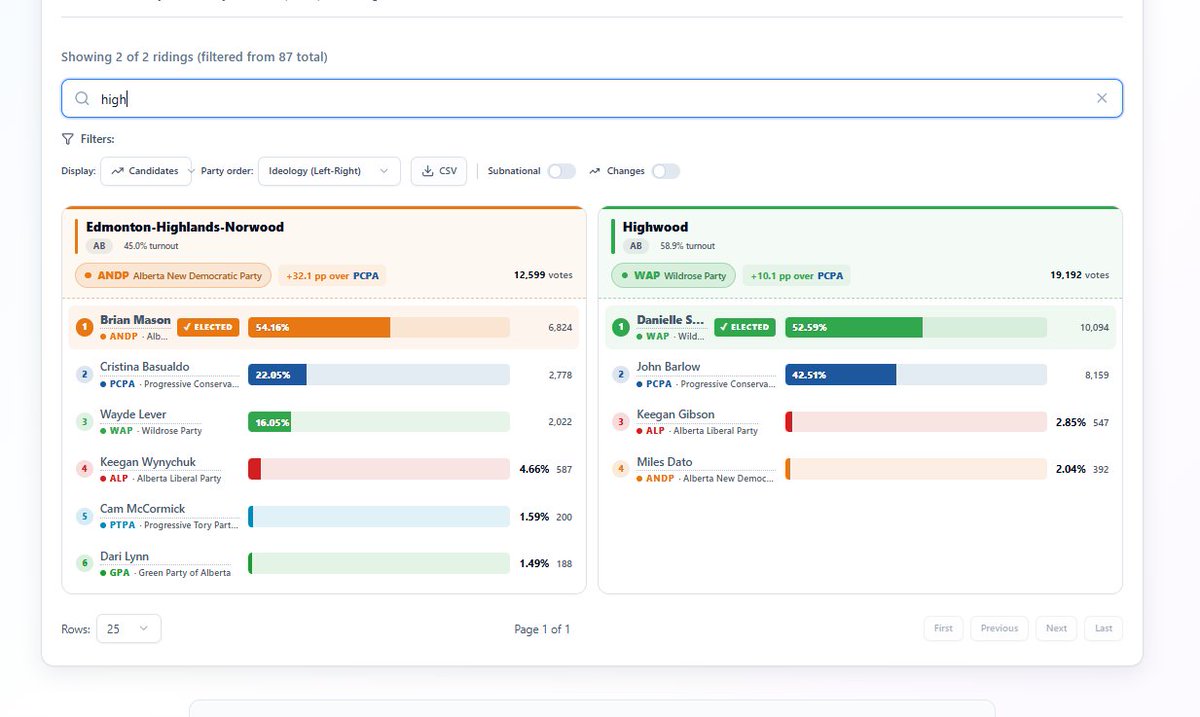Click the blue 42.51% vote bar in Highwood

[841, 374]
